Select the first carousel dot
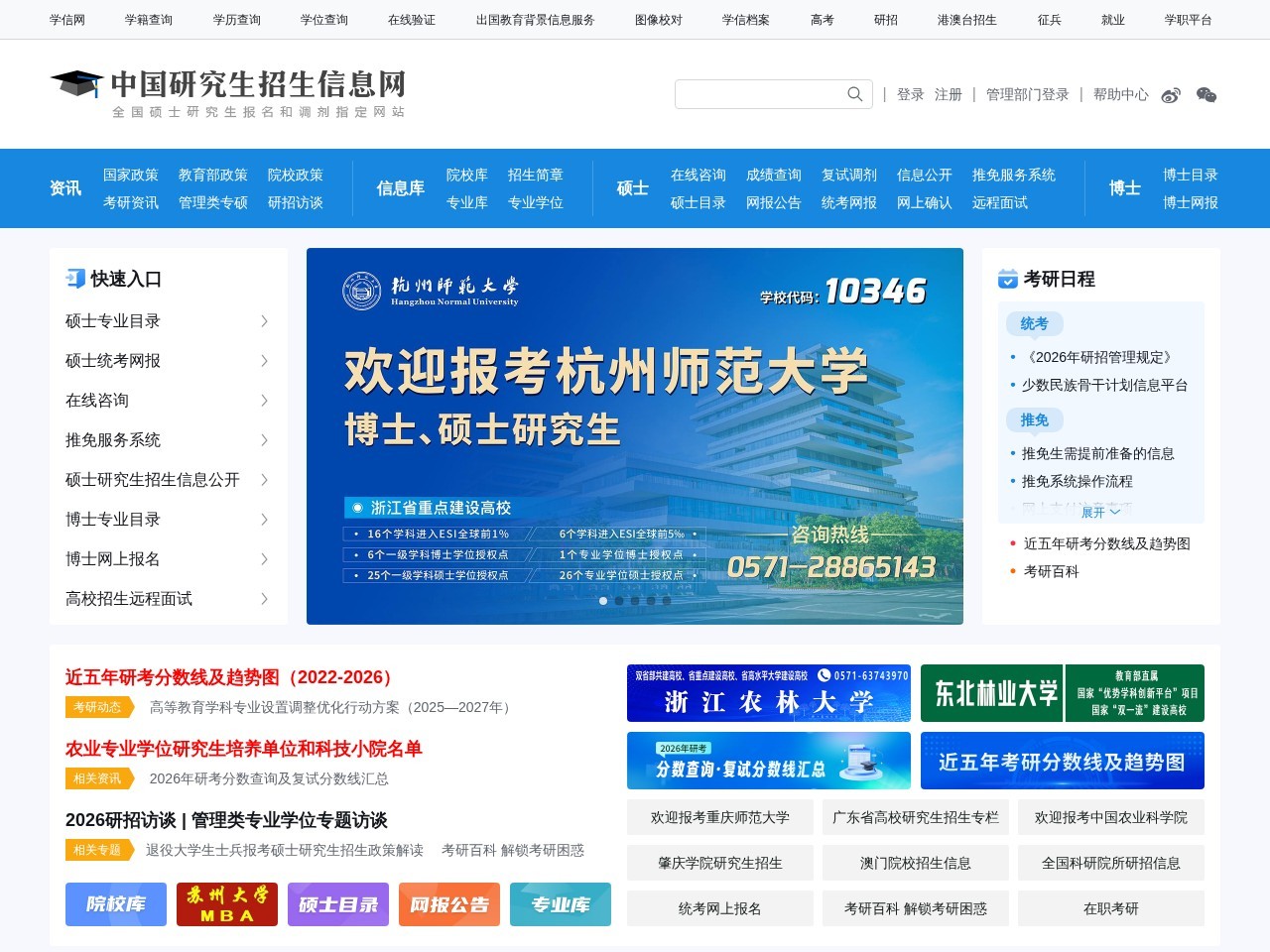1270x952 pixels. pos(603,601)
